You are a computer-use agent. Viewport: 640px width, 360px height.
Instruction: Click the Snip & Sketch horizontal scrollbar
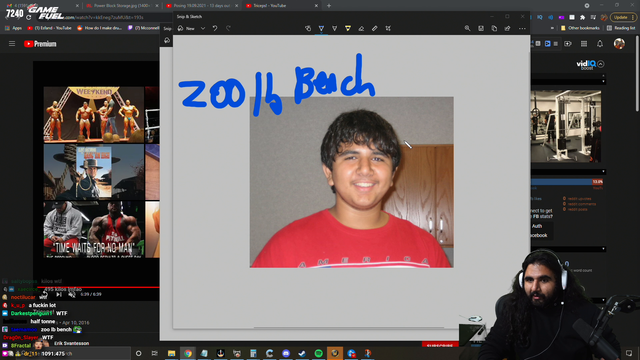(x=349, y=327)
